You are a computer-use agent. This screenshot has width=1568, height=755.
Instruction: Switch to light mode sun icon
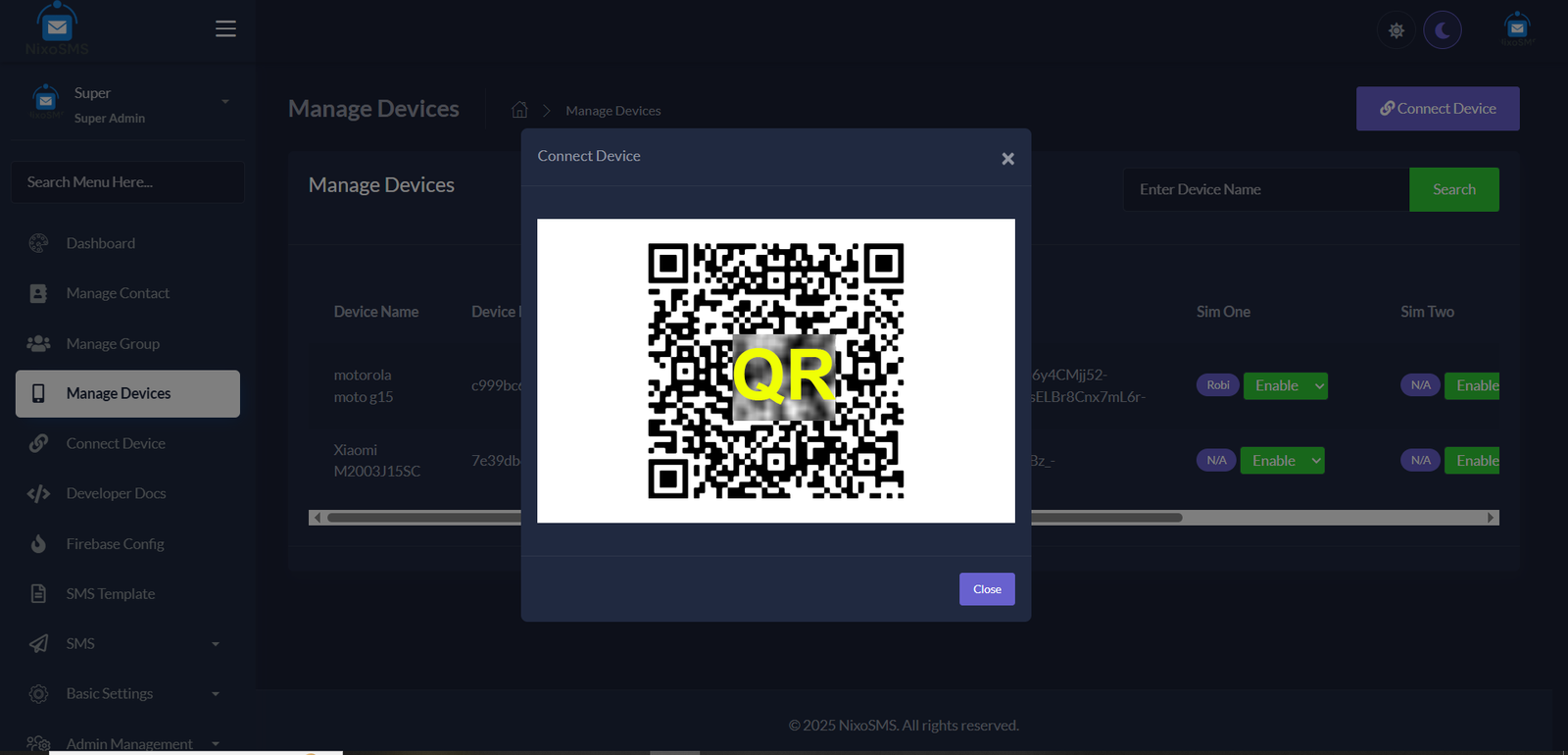[1396, 30]
